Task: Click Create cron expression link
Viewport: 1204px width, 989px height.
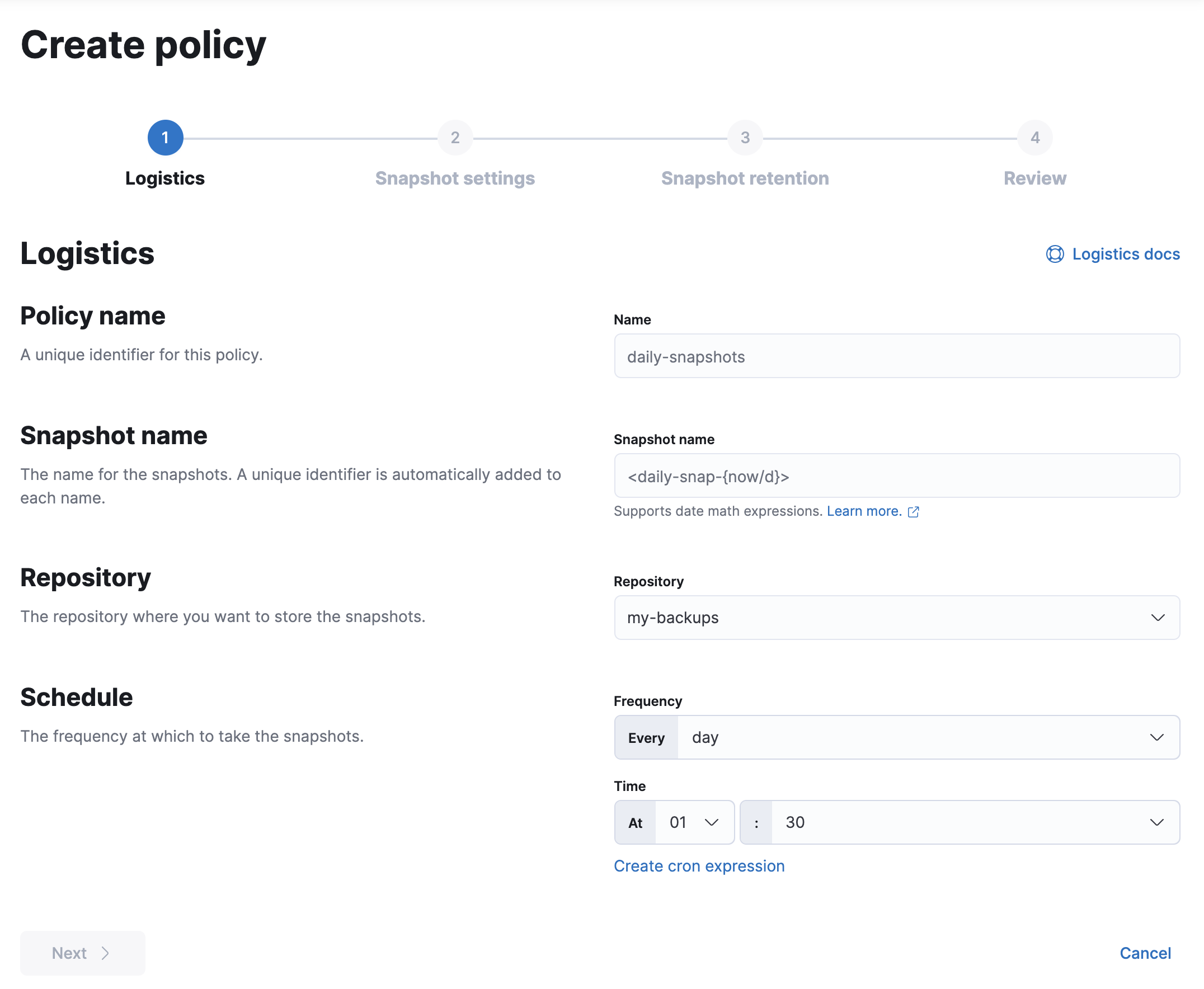Action: click(x=699, y=866)
